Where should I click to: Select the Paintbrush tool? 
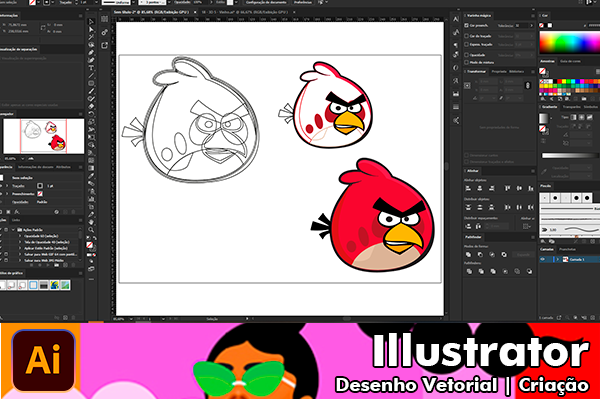pos(91,91)
